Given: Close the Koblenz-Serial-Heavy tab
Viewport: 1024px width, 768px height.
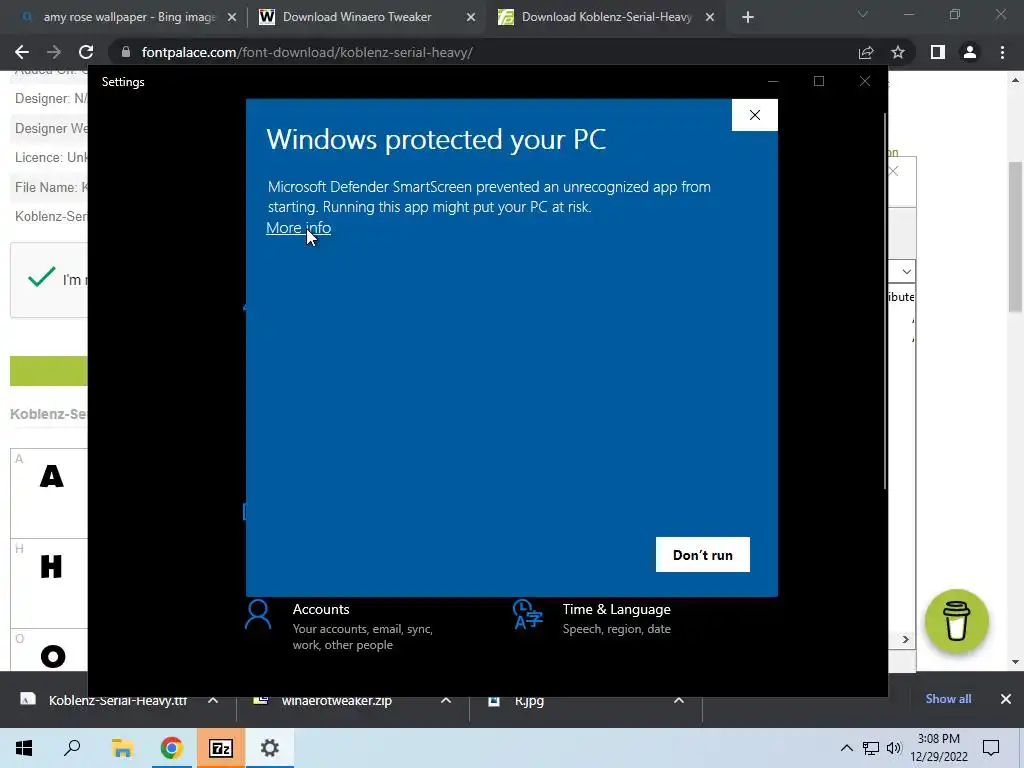Looking at the screenshot, I should (x=710, y=18).
